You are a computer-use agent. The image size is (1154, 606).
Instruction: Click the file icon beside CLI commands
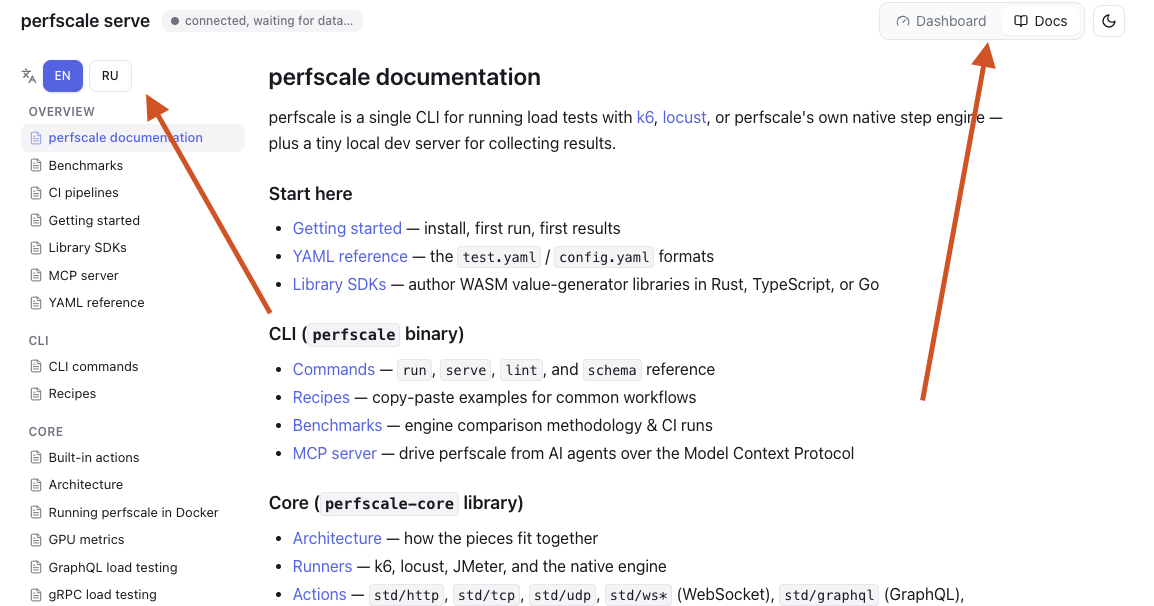(x=35, y=367)
